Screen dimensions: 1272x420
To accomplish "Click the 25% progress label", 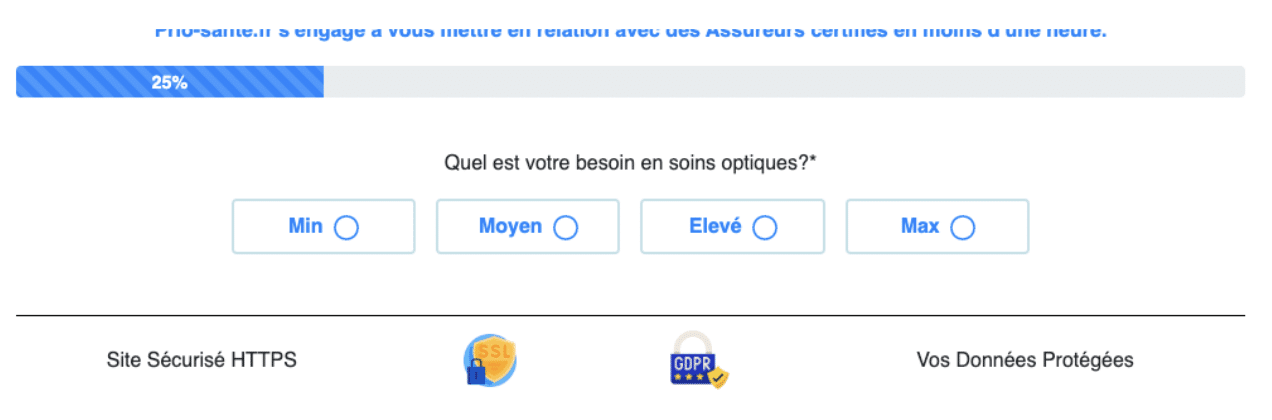I will pos(170,83).
